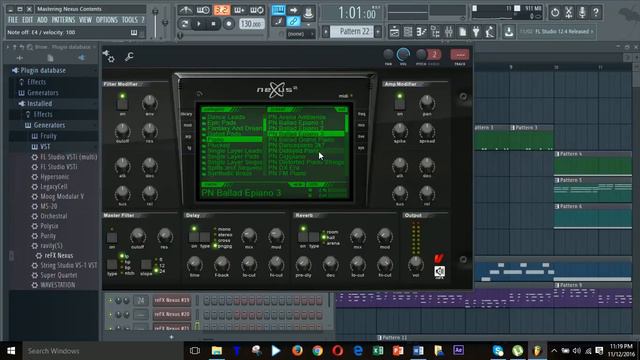Screen dimensions: 640x360
Task: Toggle the Delay on button
Action: 193,237
